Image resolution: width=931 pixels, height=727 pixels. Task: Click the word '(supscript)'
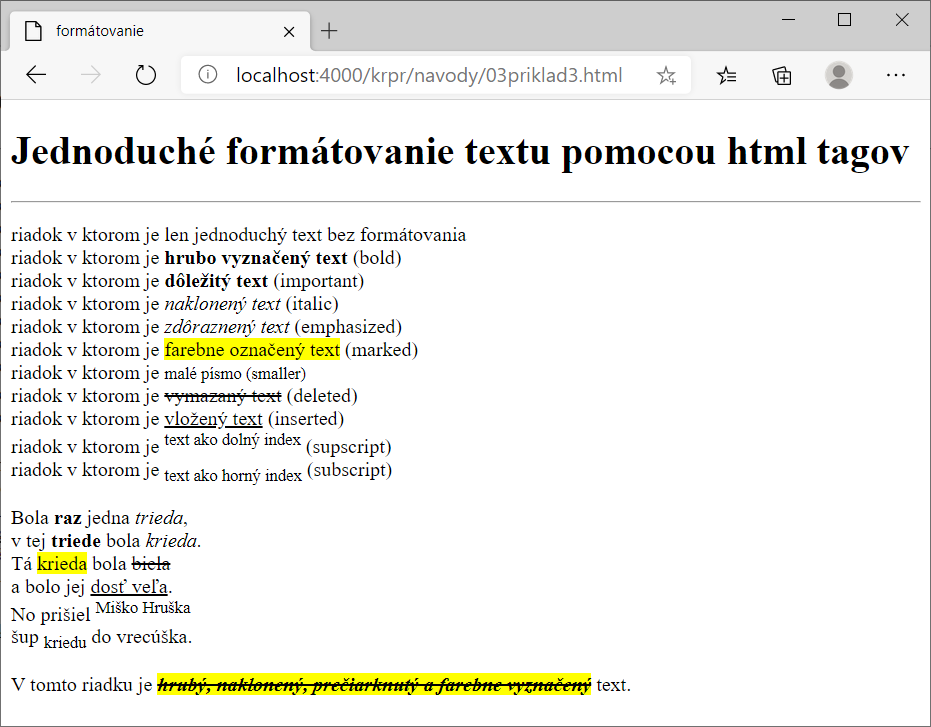[x=349, y=447]
